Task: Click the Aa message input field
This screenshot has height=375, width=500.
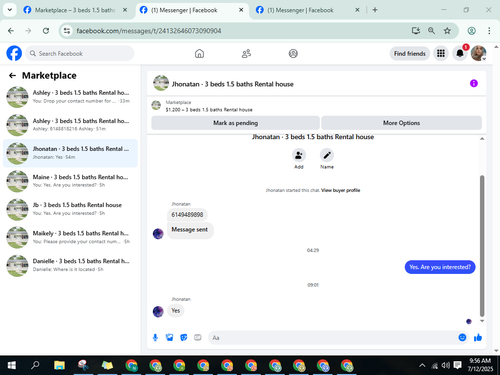Action: click(333, 338)
